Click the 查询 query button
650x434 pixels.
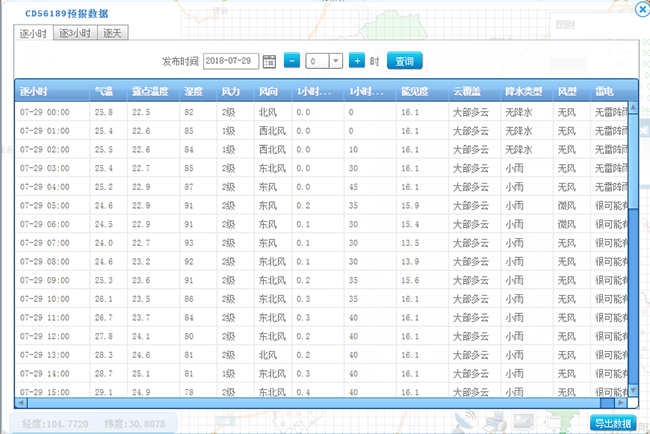(x=405, y=61)
